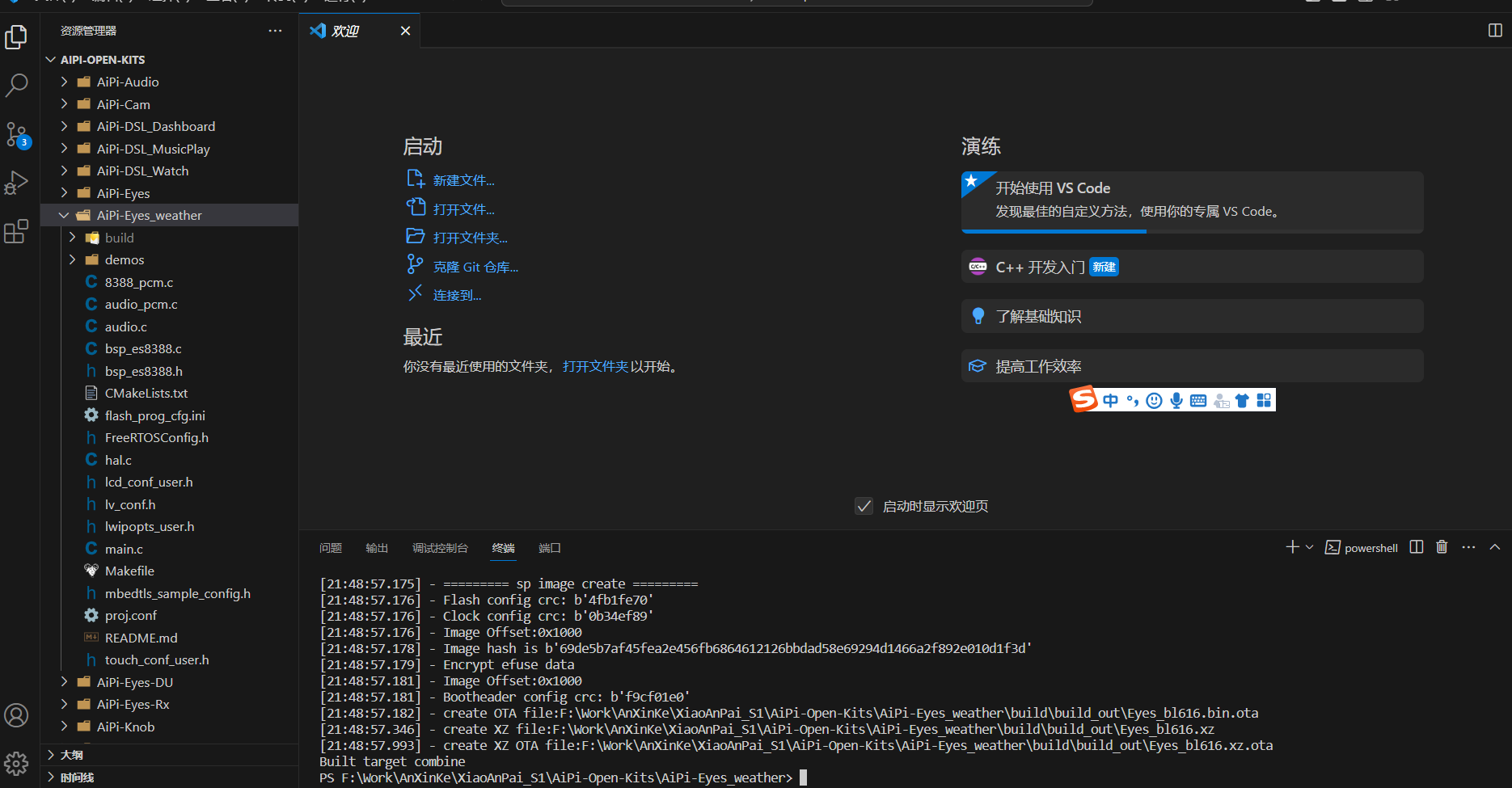Viewport: 1512px width, 788px height.
Task: Open the Manage gear icon
Action: pyautogui.click(x=16, y=763)
